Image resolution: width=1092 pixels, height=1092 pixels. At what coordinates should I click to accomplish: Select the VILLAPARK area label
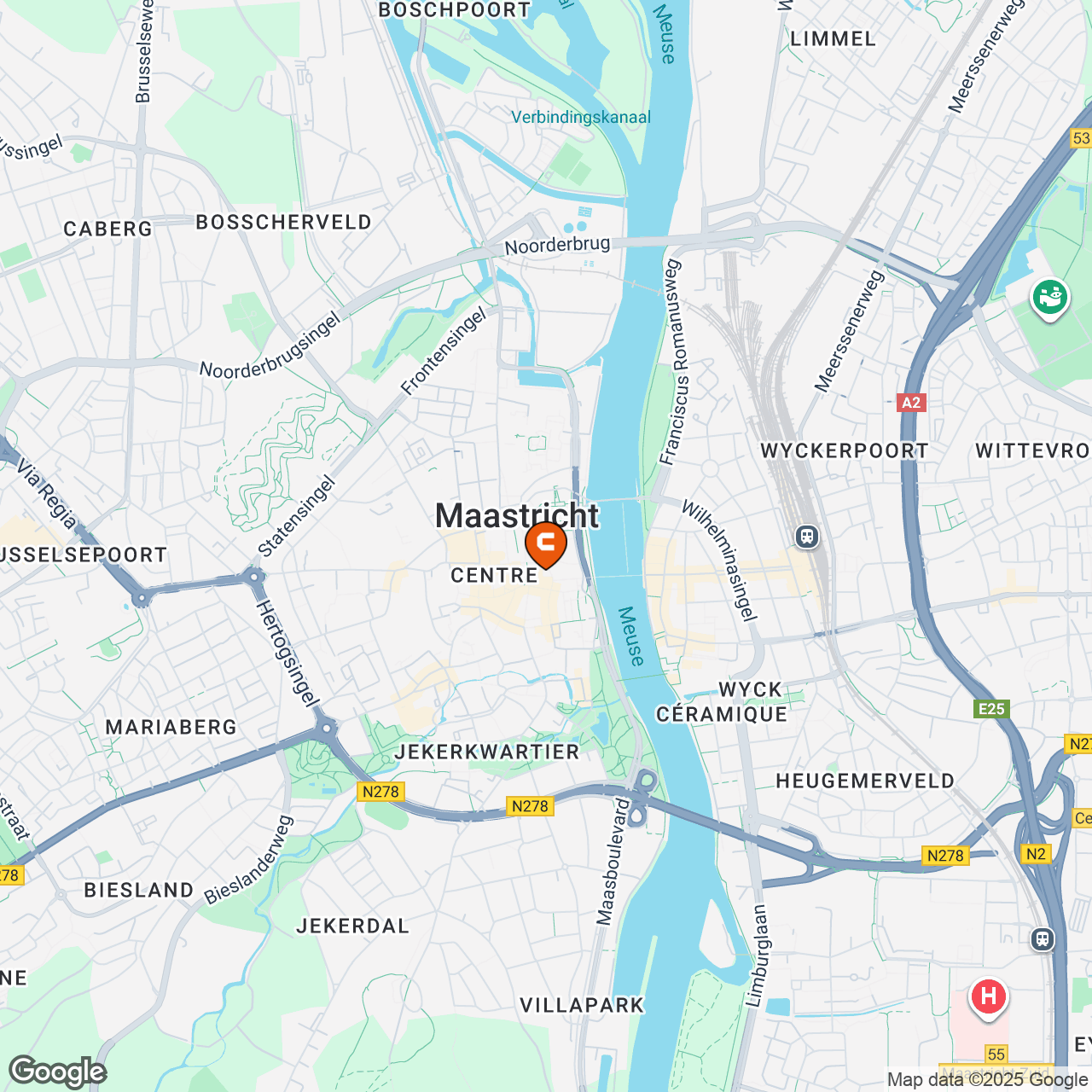click(582, 1005)
